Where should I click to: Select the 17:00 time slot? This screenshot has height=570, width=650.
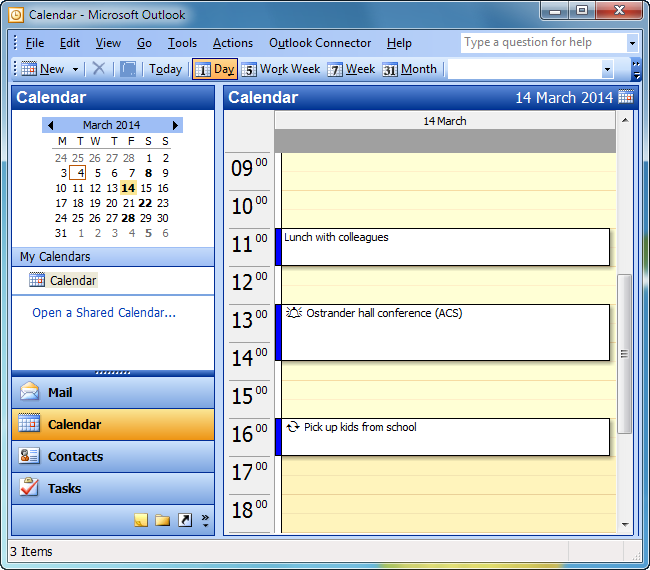click(x=449, y=466)
